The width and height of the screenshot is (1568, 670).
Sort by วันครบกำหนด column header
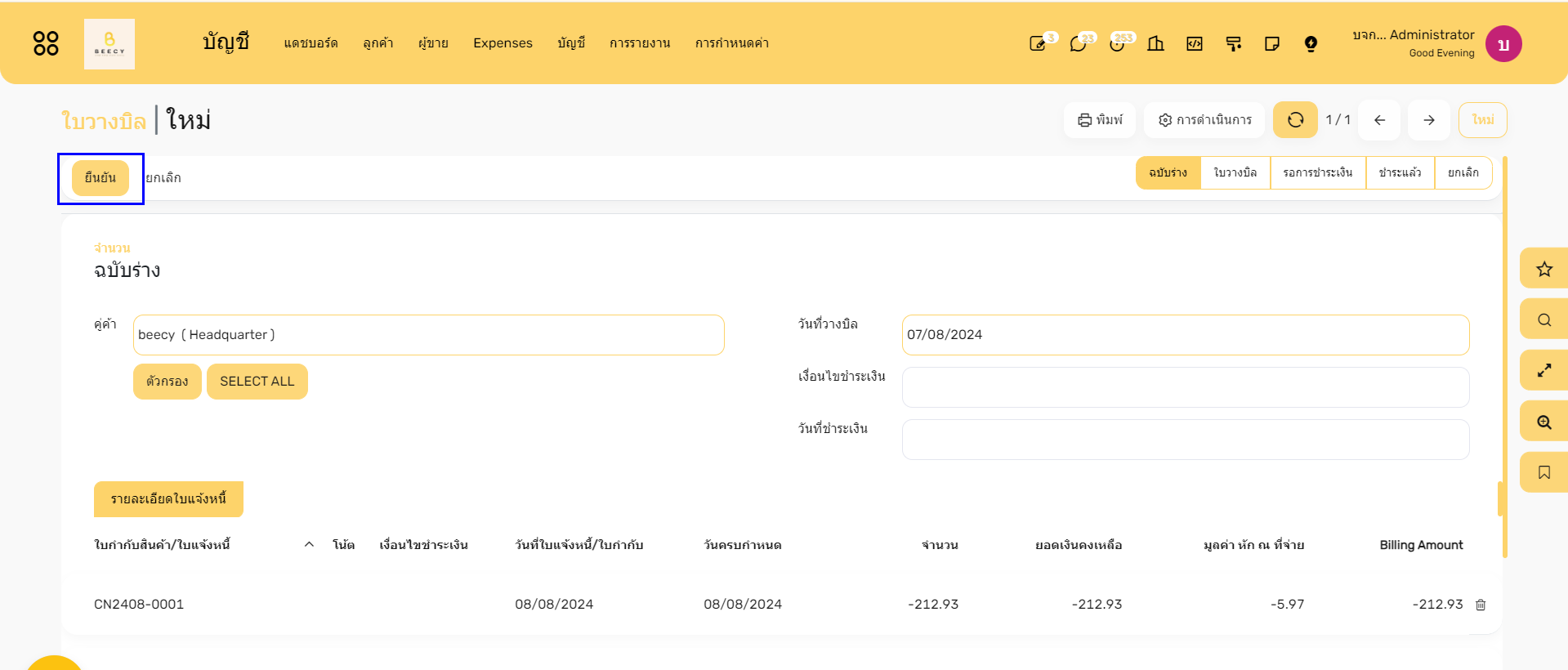point(743,545)
